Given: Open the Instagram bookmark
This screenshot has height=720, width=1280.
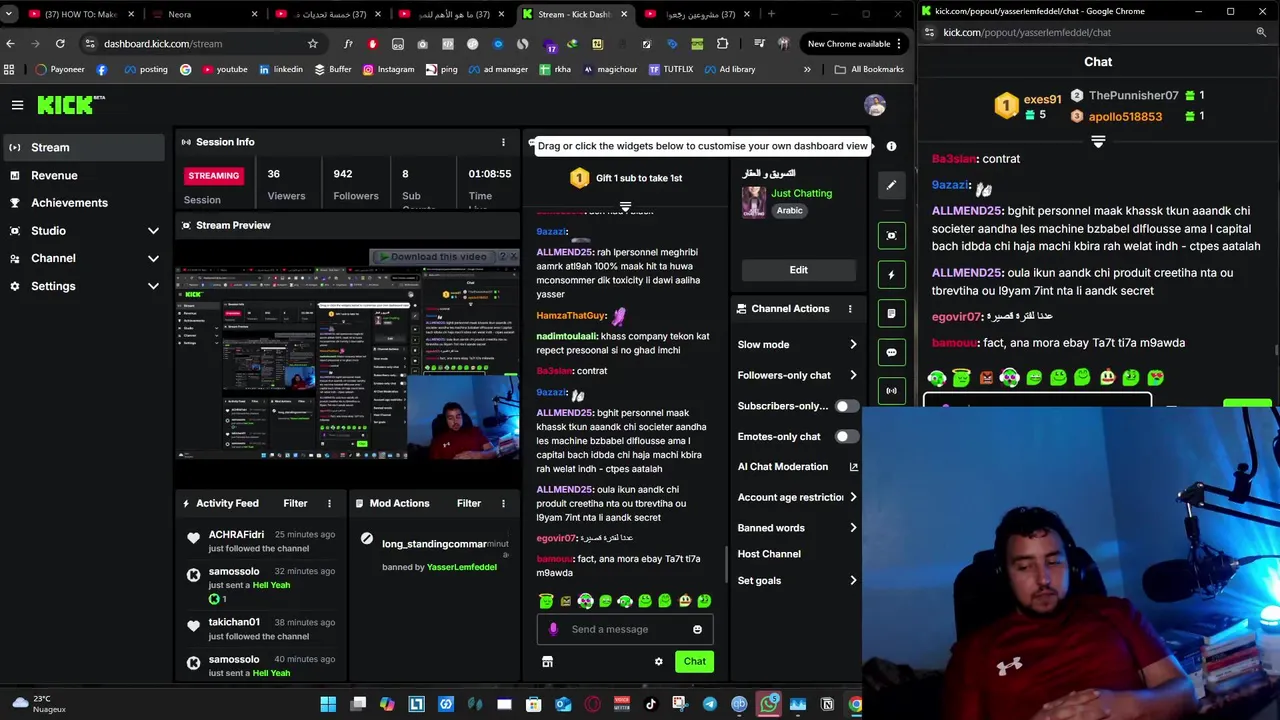Looking at the screenshot, I should tap(388, 69).
